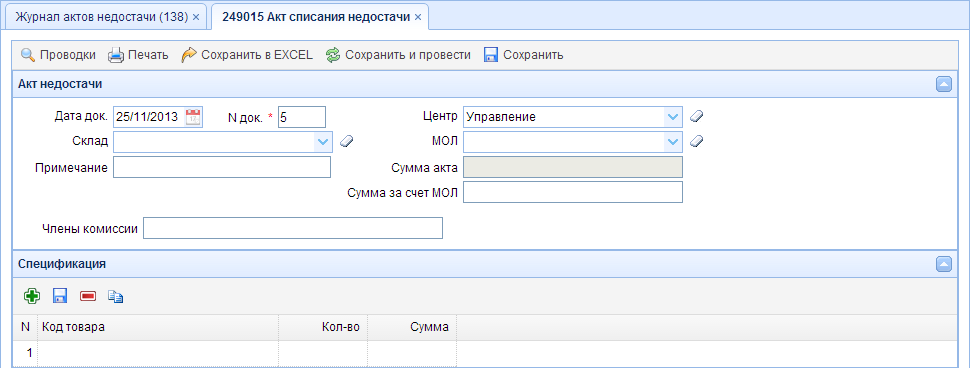Click the N column header

(x=25, y=327)
